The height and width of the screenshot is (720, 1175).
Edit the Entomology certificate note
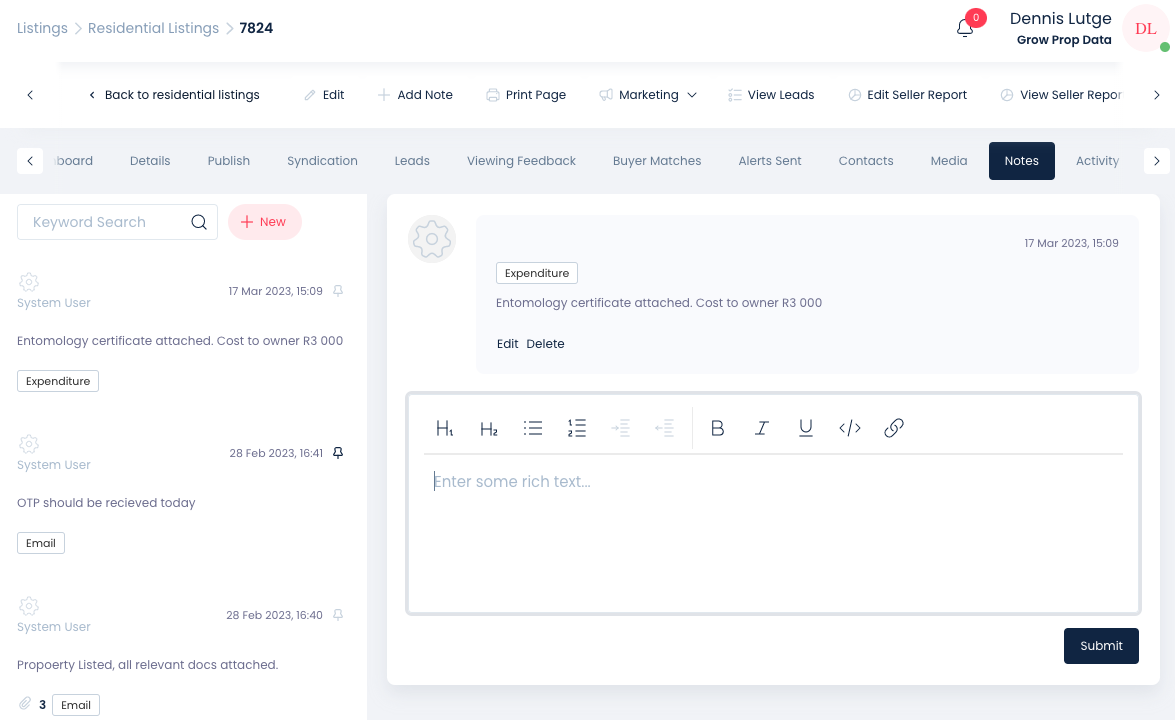coord(507,344)
